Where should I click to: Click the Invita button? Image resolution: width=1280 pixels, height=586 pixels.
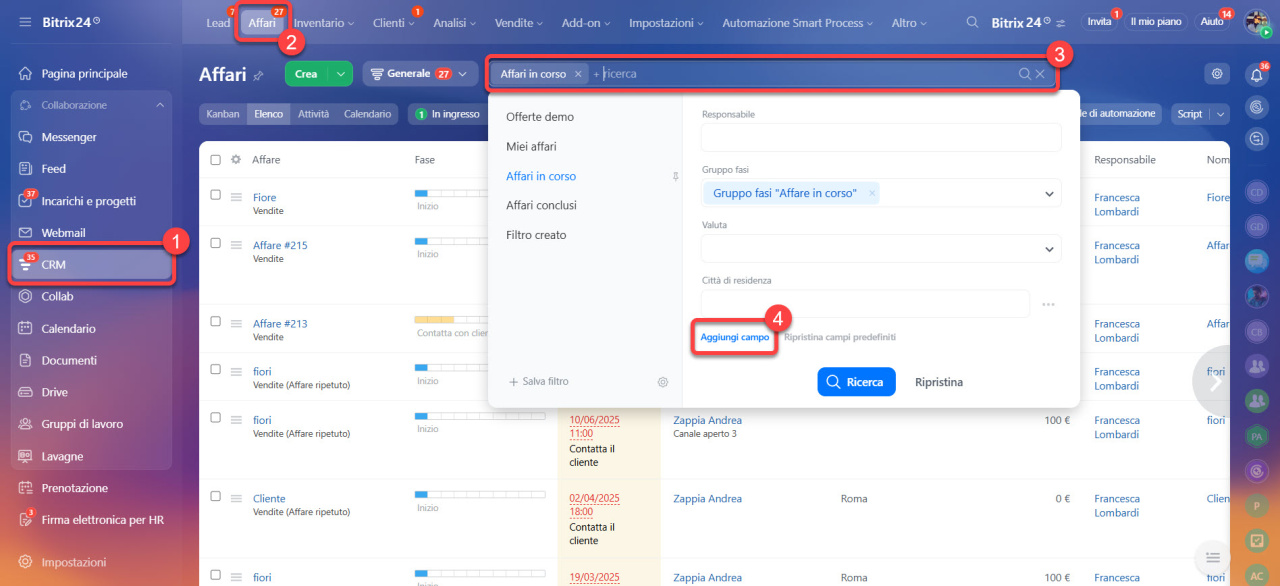(1099, 22)
